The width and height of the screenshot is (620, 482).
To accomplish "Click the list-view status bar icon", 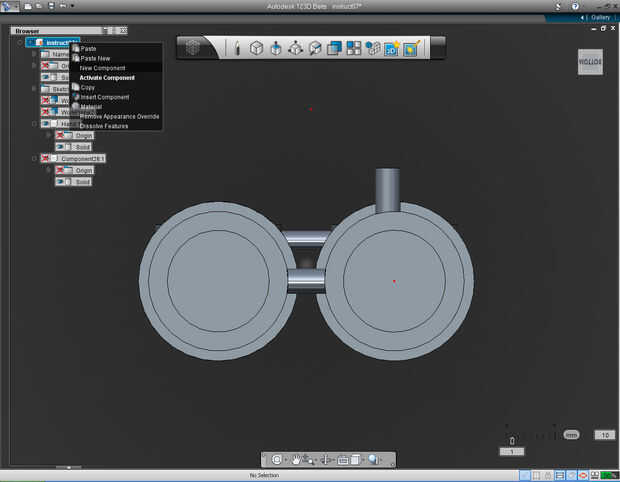I will (x=560, y=475).
